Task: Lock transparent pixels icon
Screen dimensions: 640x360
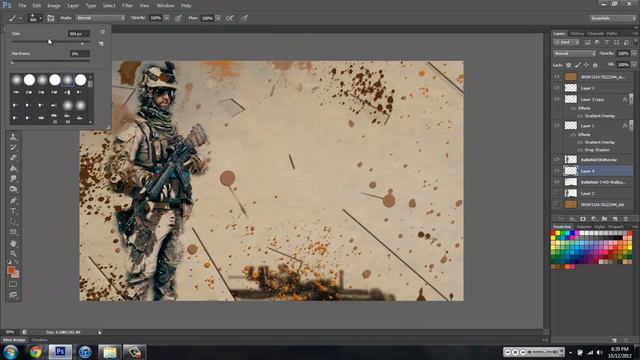Action: tap(568, 65)
